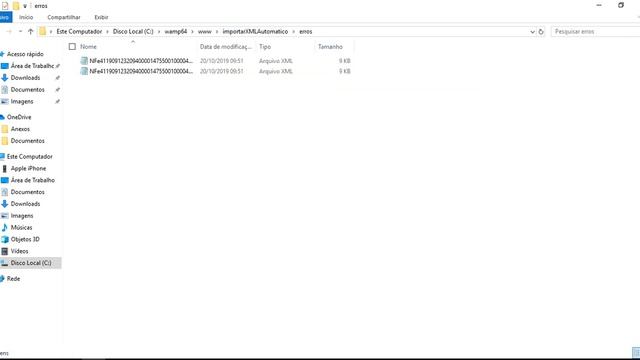Screen dimensions: 640x360
Task: Click www in the address breadcrumb
Action: 204,31
